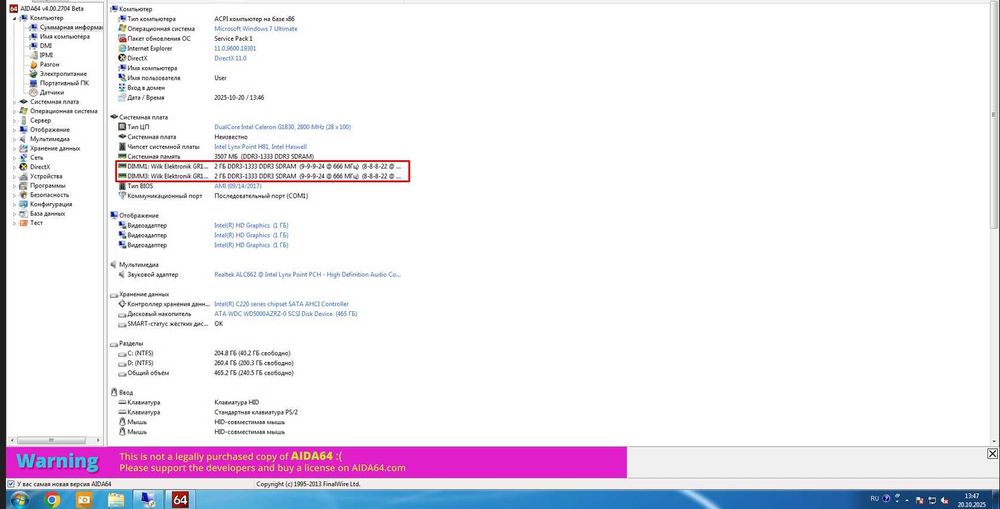Click the taskbar clock showing 13:47
The height and width of the screenshot is (509, 1000).
click(972, 499)
